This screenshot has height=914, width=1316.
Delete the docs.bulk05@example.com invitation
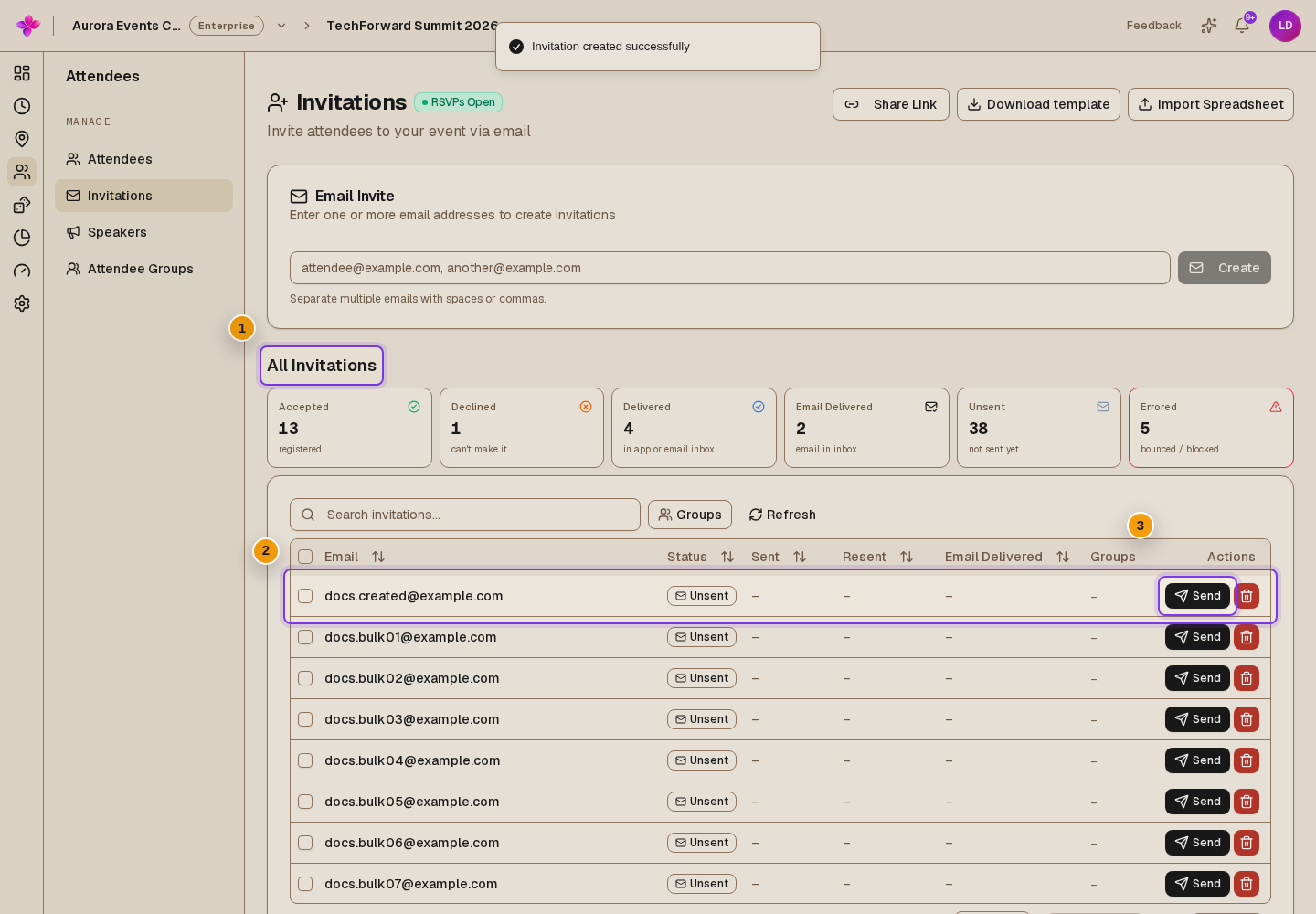tap(1247, 802)
